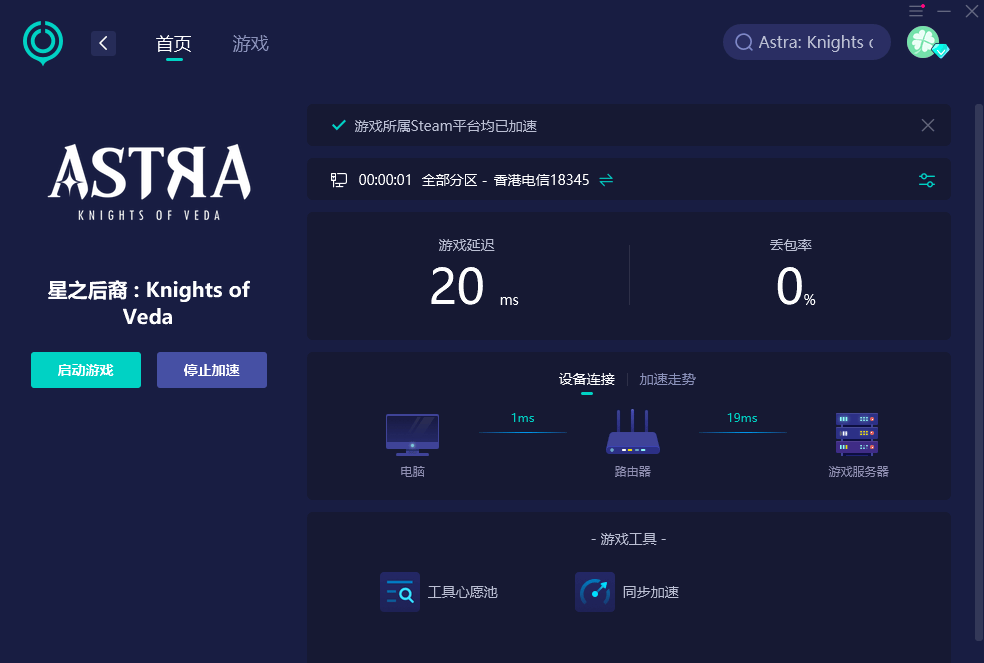Select the 设备连接 tab

587,379
